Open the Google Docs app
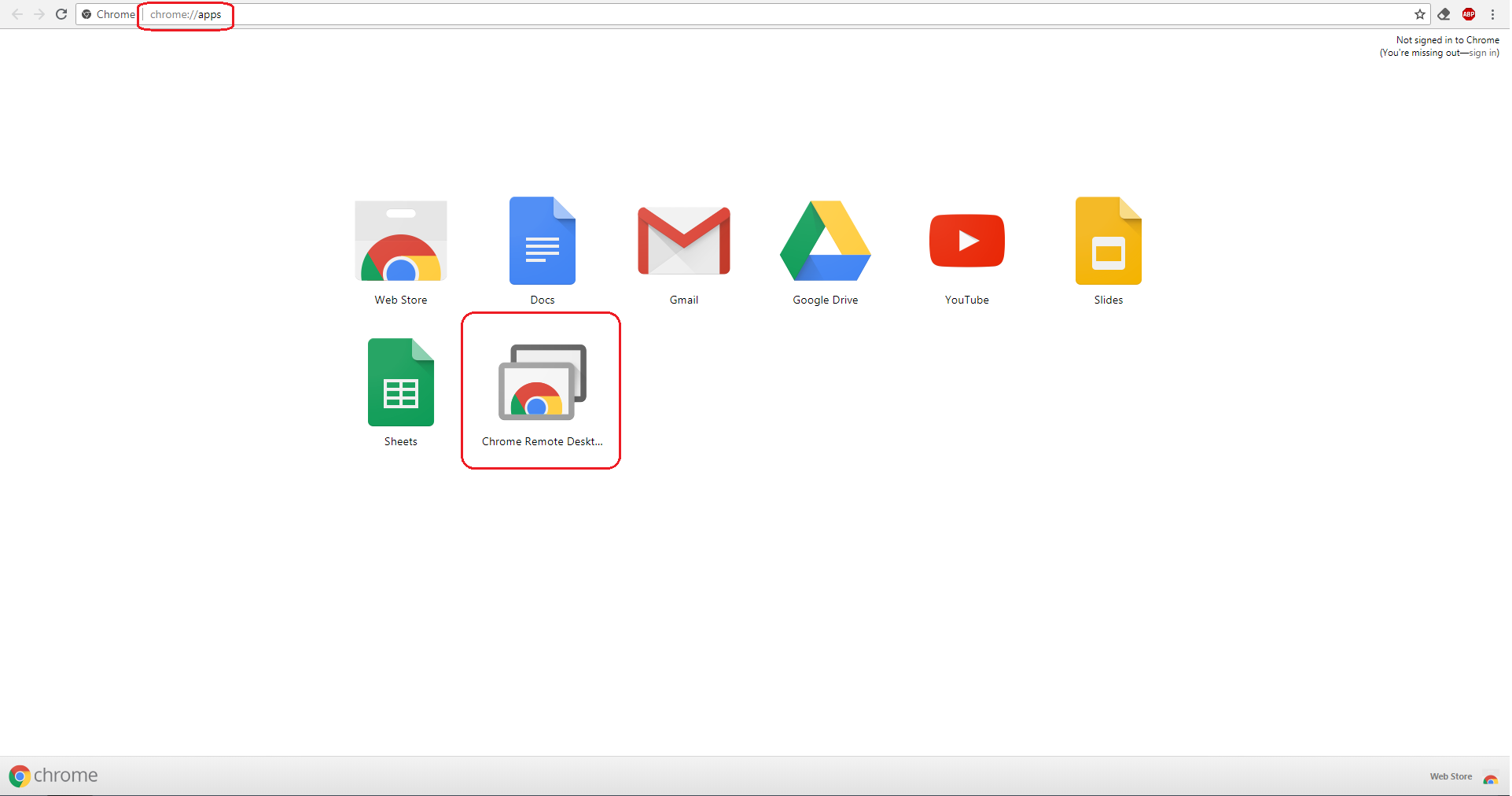Screen dimensions: 1512x796 pos(541,241)
